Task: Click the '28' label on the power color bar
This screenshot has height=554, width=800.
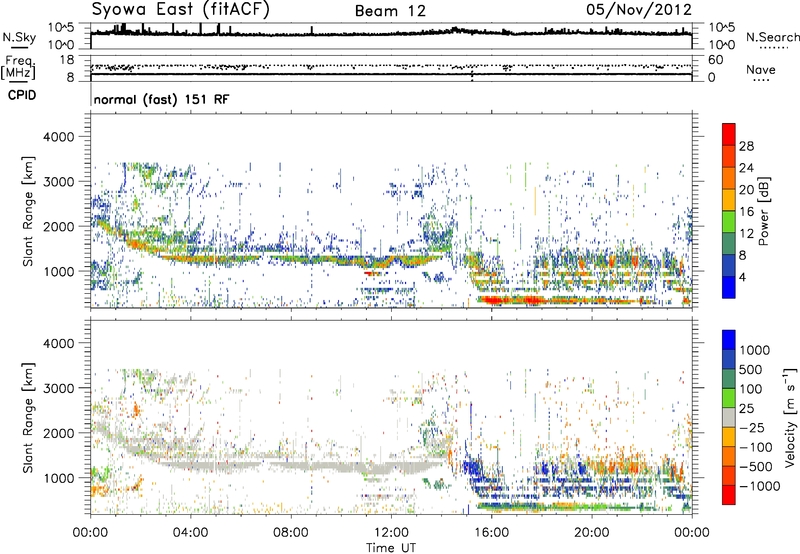Action: click(x=746, y=146)
